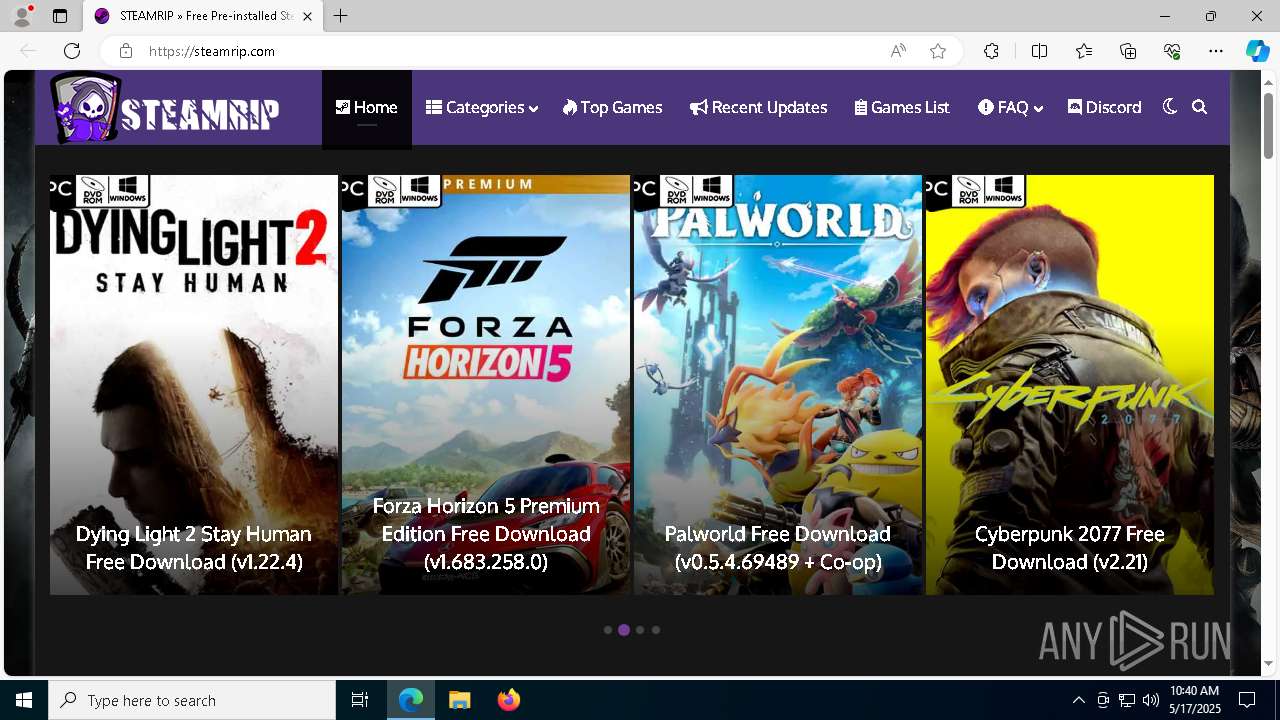Select fourth carousel pagination dot
Image resolution: width=1280 pixels, height=720 pixels.
656,630
